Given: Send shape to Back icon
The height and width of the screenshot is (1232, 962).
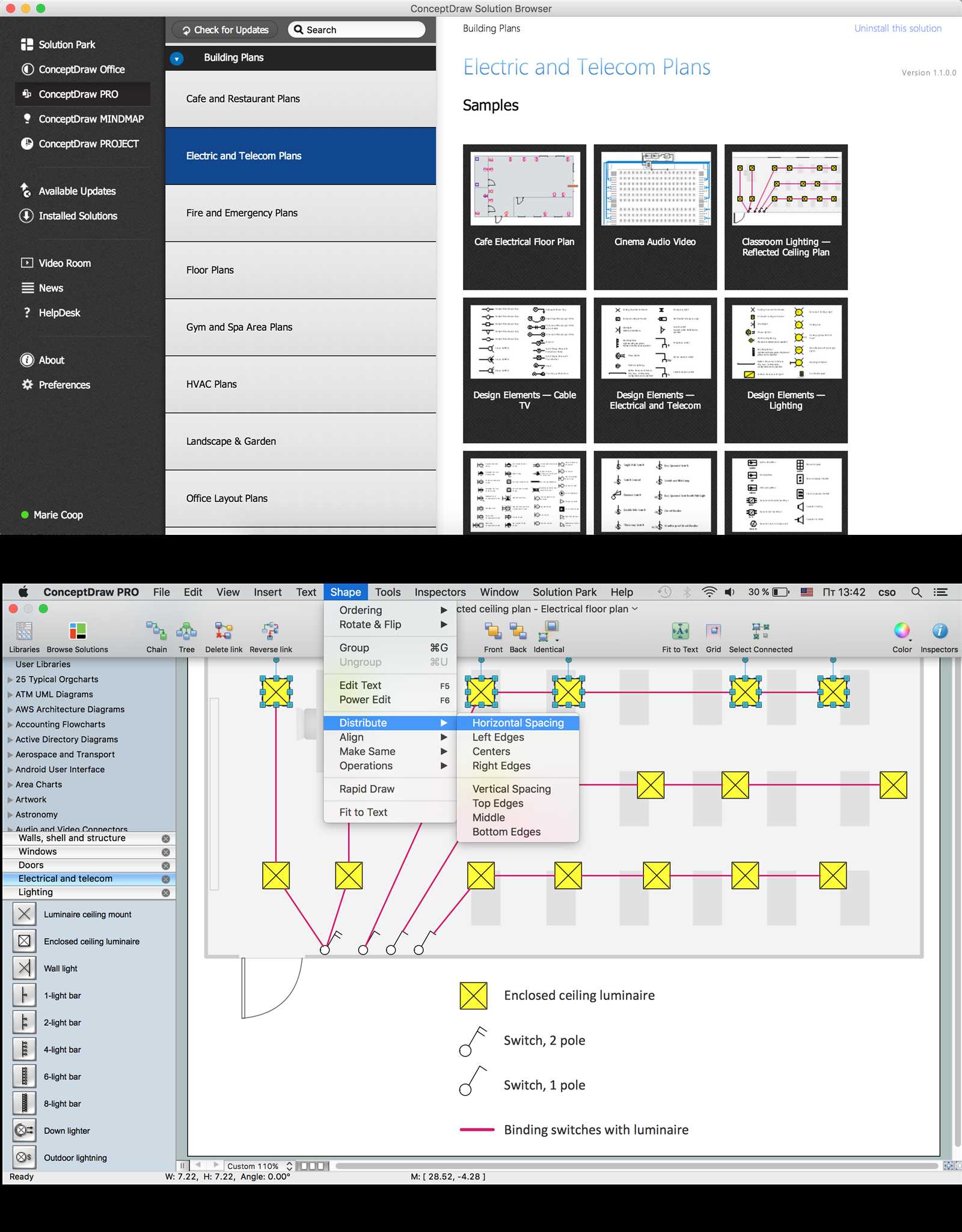Looking at the screenshot, I should click(518, 631).
